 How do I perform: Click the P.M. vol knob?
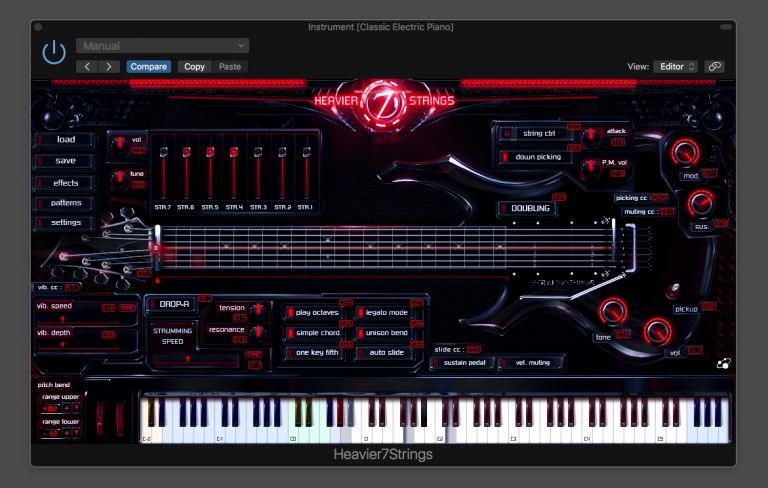pyautogui.click(x=590, y=164)
